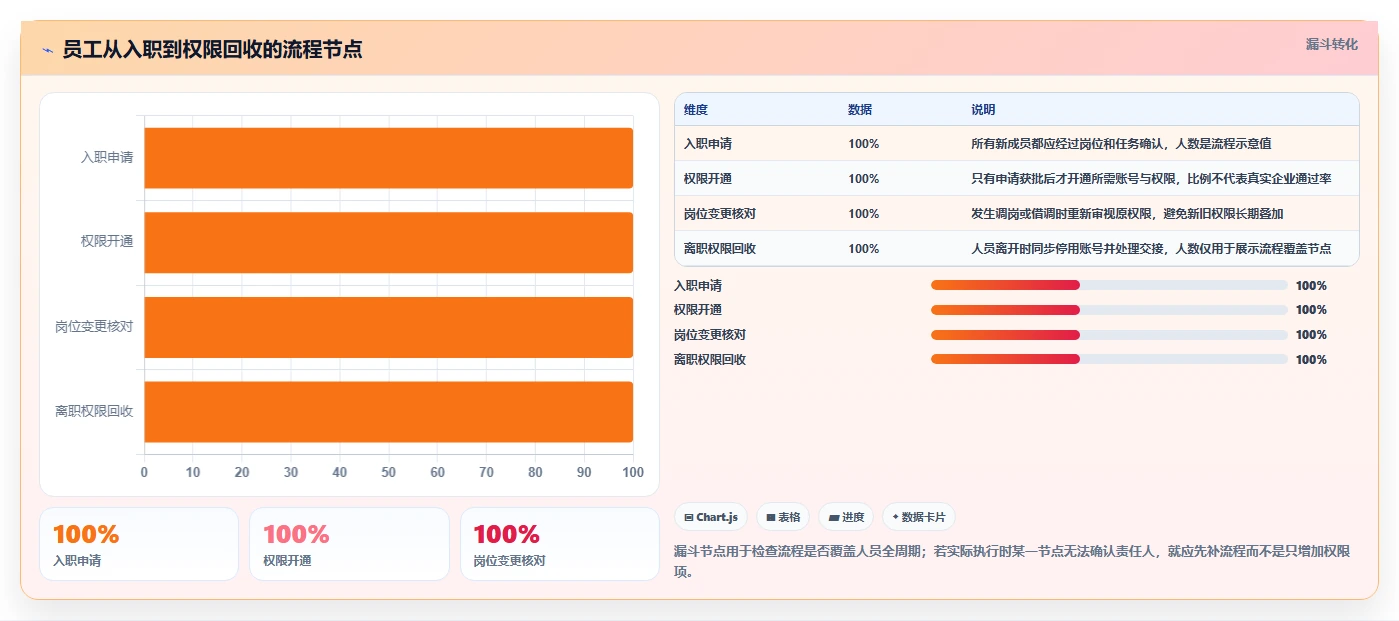Click the chart y-axis label 入职申请
The height and width of the screenshot is (621, 1399).
coord(107,158)
